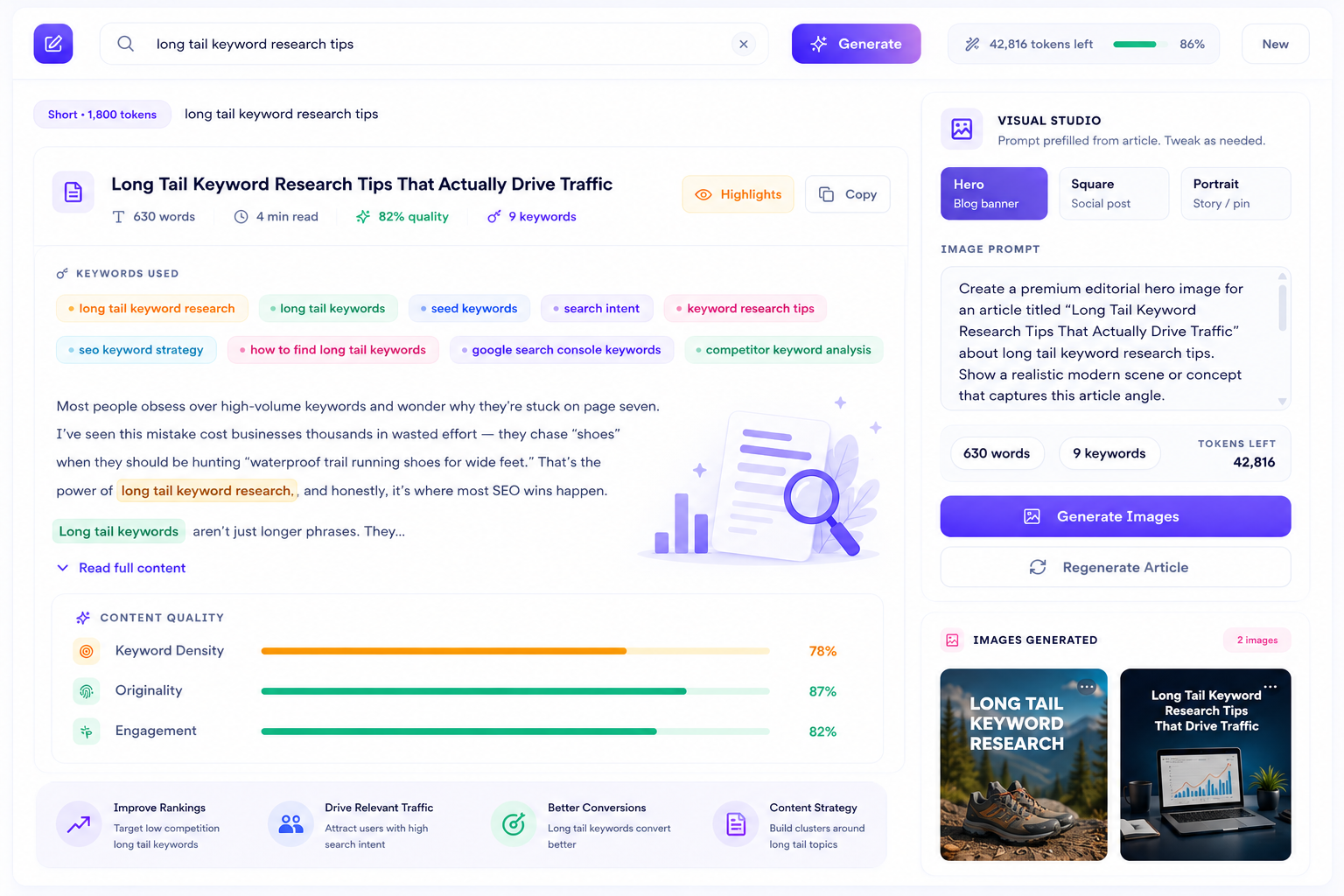Click the 9 keywords pill in Visual Studio

[1109, 453]
